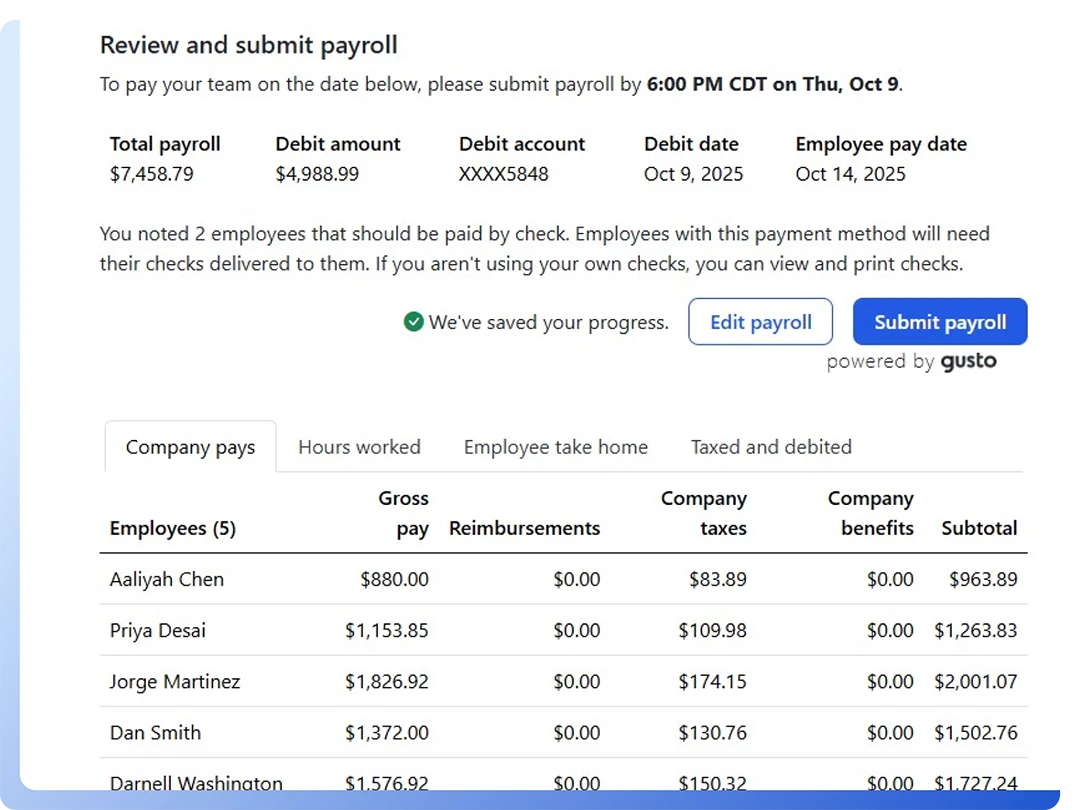The image size is (1080, 810).
Task: Click the Dan Smith row name
Action: pos(155,733)
